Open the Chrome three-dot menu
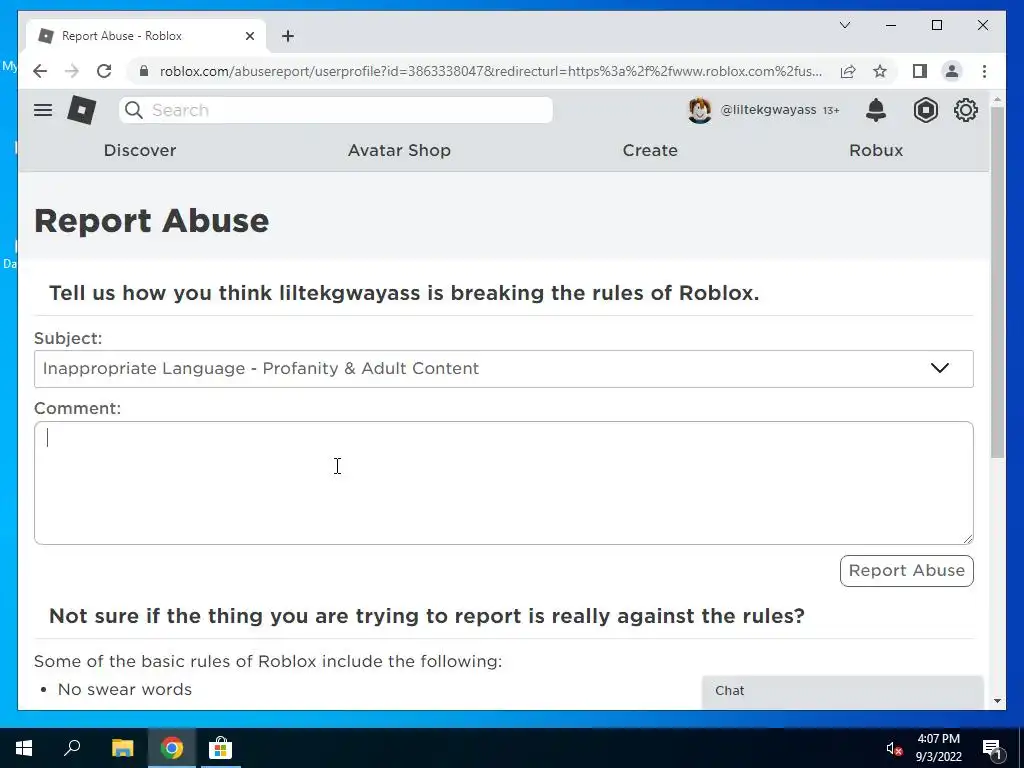Image resolution: width=1024 pixels, height=768 pixels. 984,71
